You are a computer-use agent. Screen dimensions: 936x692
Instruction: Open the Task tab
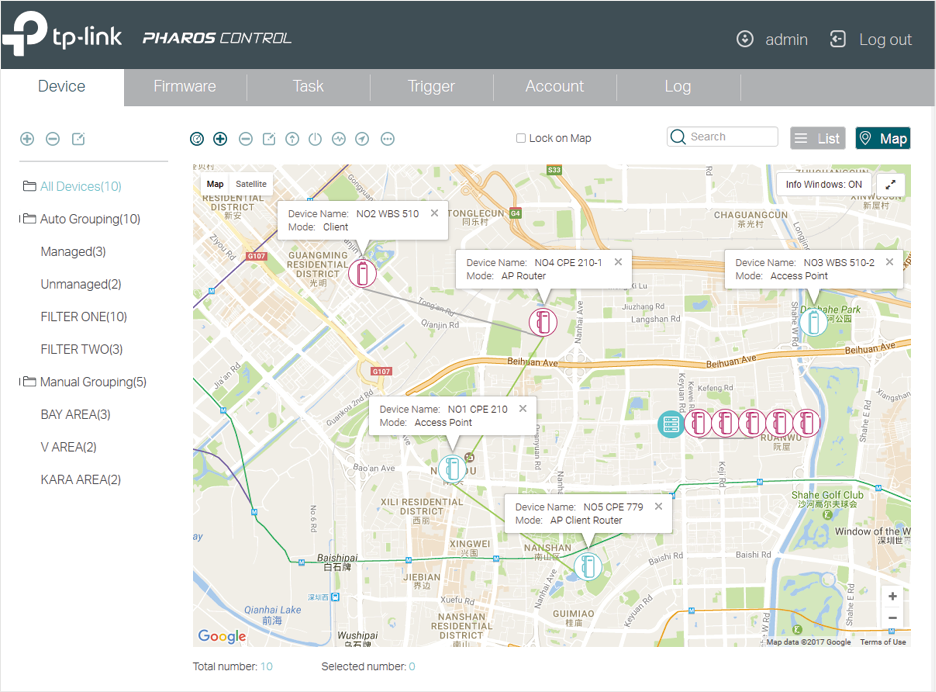(x=309, y=87)
